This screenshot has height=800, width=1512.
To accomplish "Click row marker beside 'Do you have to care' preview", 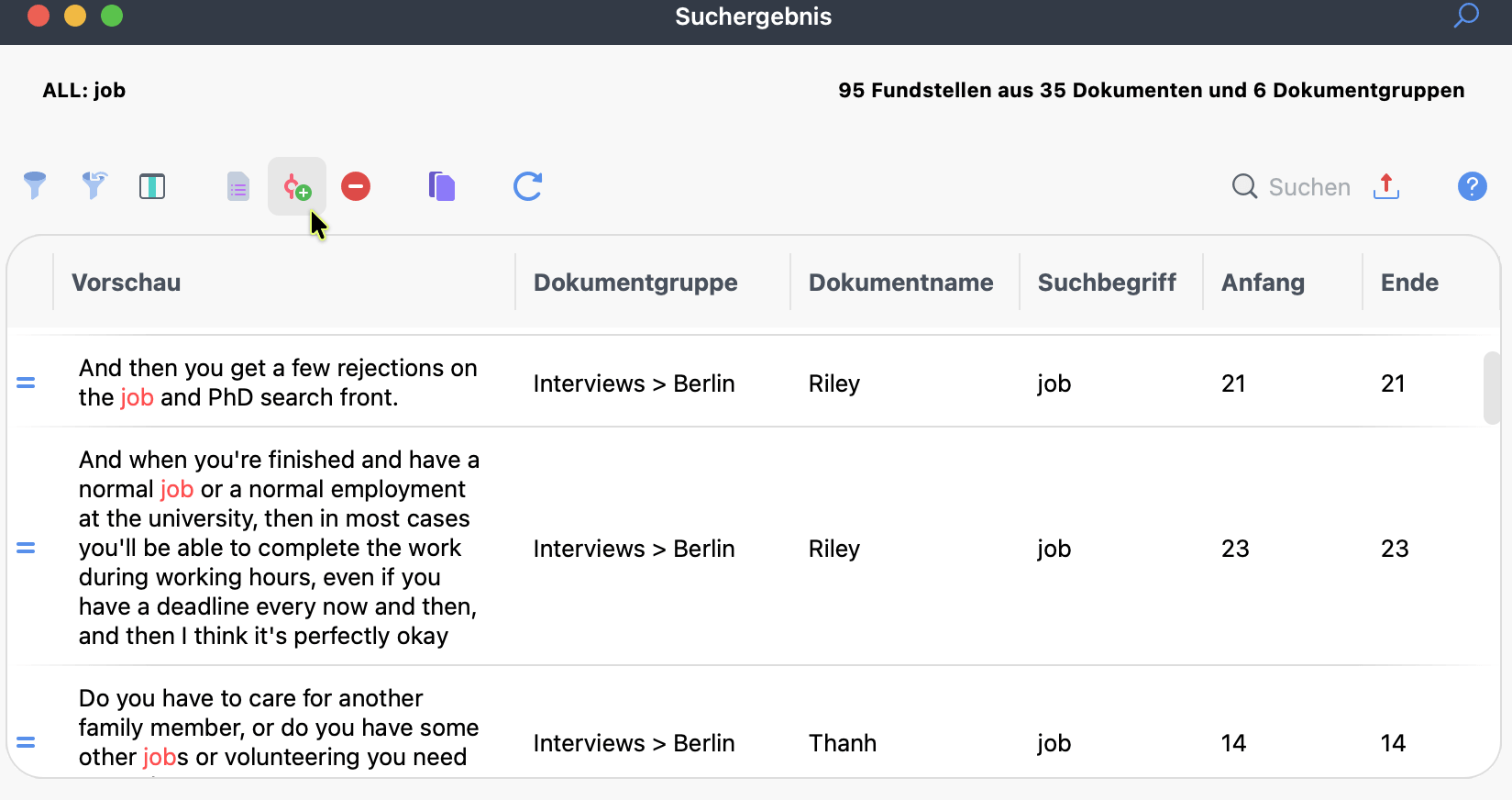I will 26,742.
